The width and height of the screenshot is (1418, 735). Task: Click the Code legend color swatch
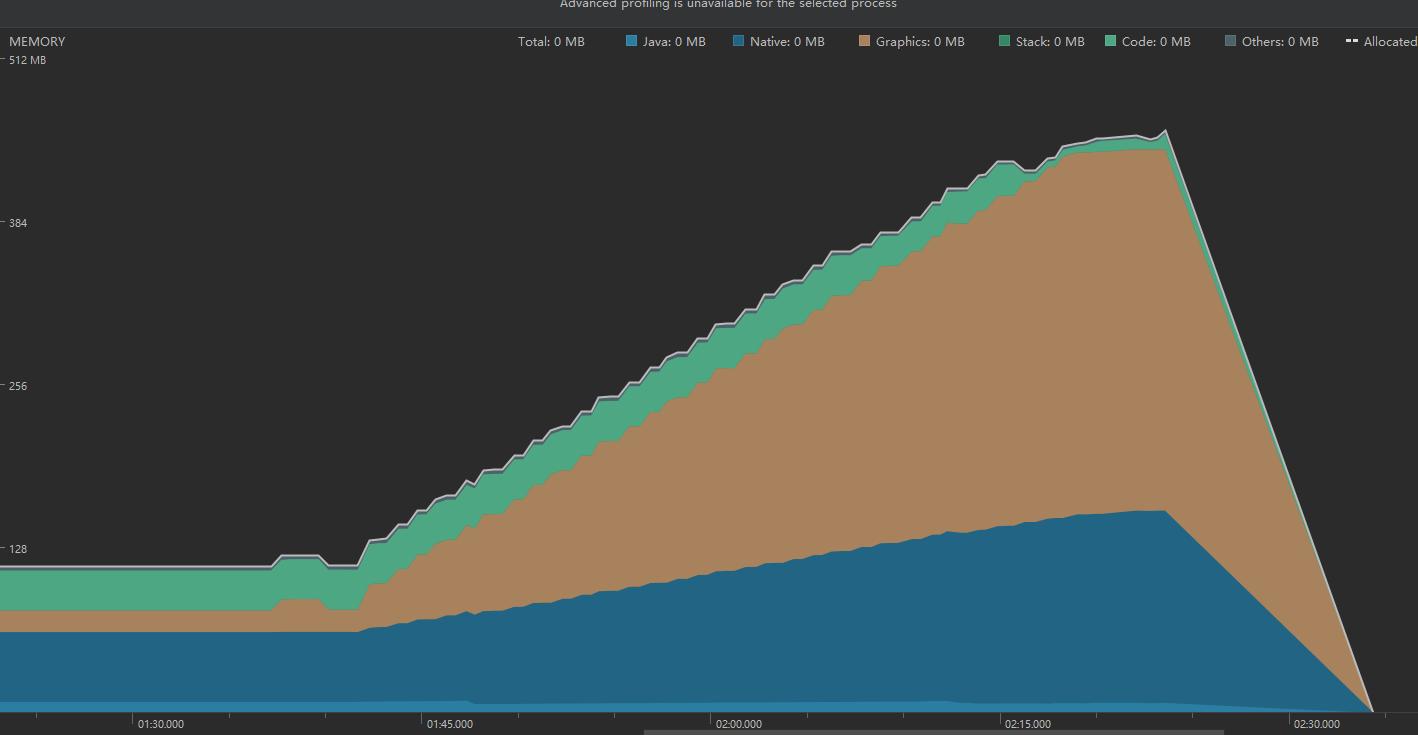[x=1110, y=41]
